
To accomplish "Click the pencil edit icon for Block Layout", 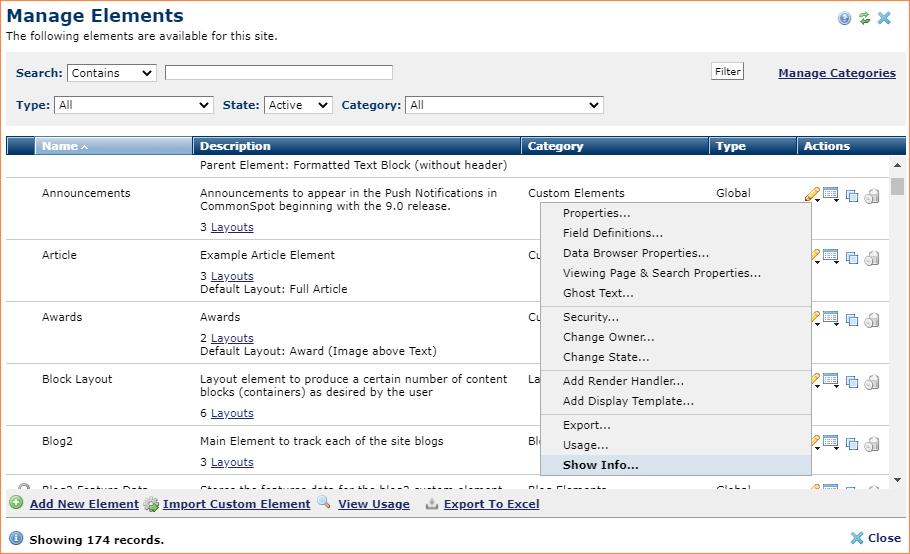I will click(x=815, y=381).
